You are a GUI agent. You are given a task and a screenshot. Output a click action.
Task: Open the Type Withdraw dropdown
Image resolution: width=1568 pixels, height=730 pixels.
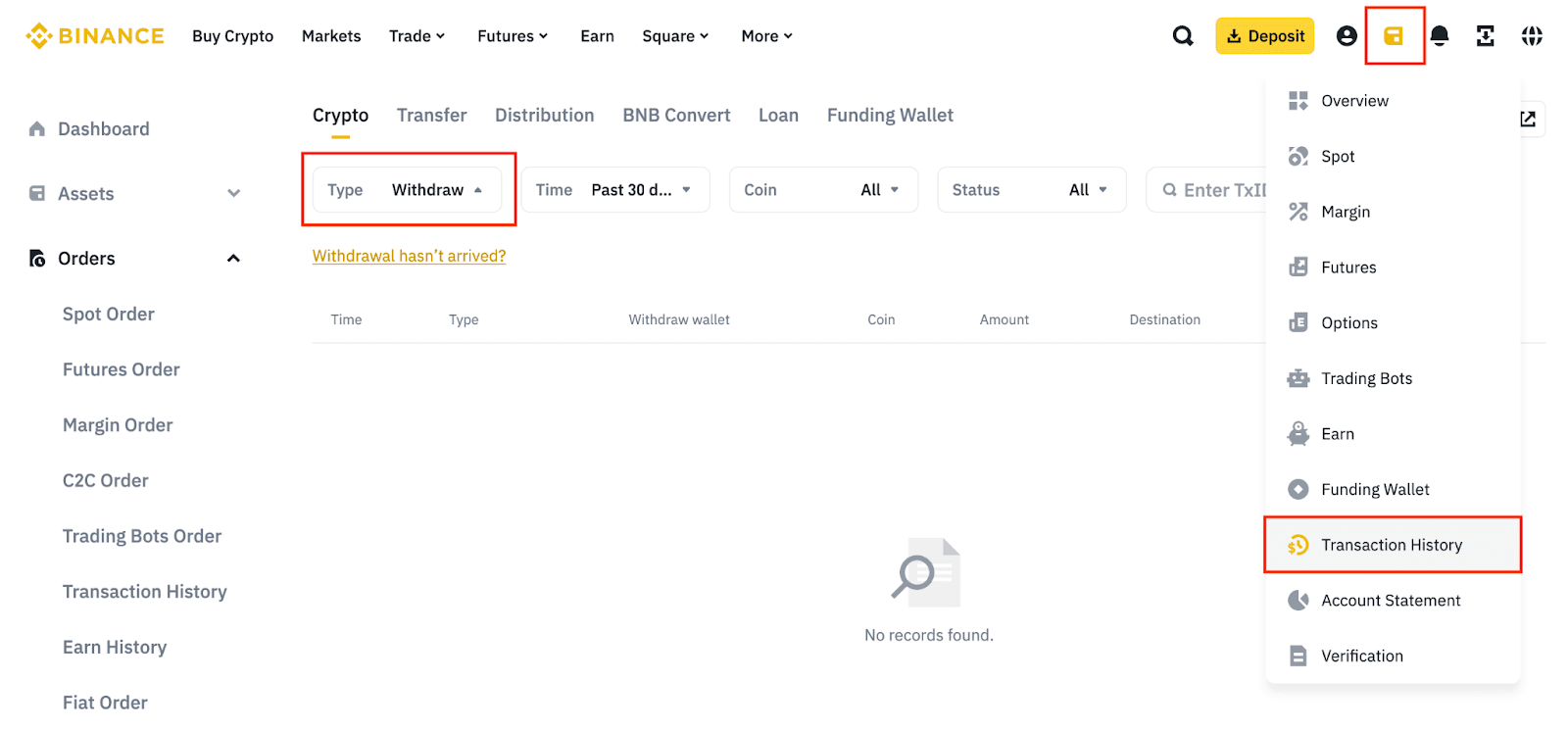(x=407, y=190)
